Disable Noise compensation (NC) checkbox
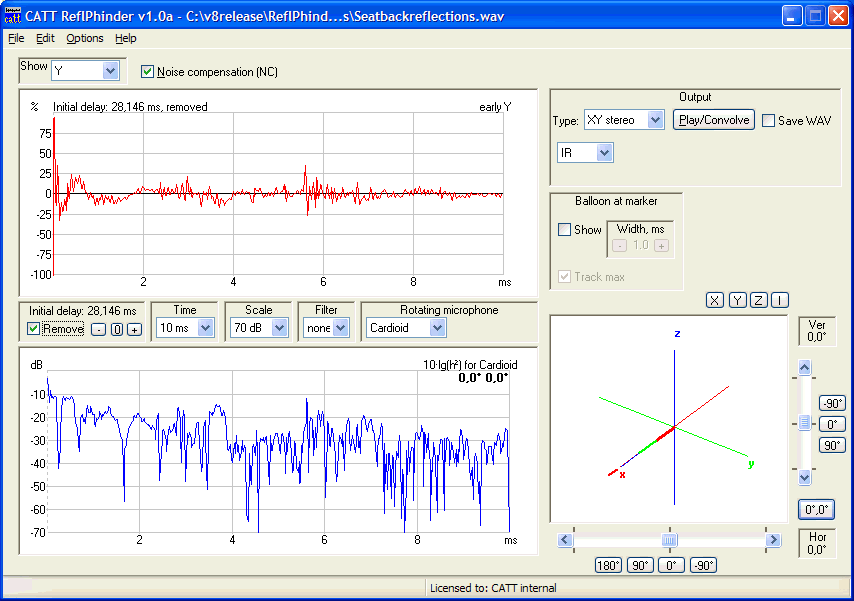This screenshot has height=601, width=854. [148, 72]
